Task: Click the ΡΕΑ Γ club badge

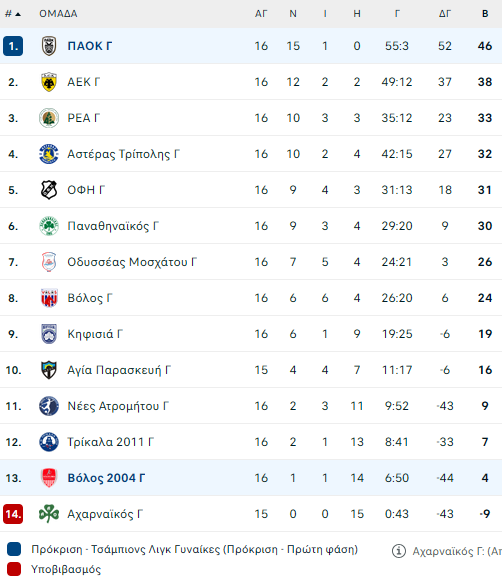Action: click(x=49, y=118)
